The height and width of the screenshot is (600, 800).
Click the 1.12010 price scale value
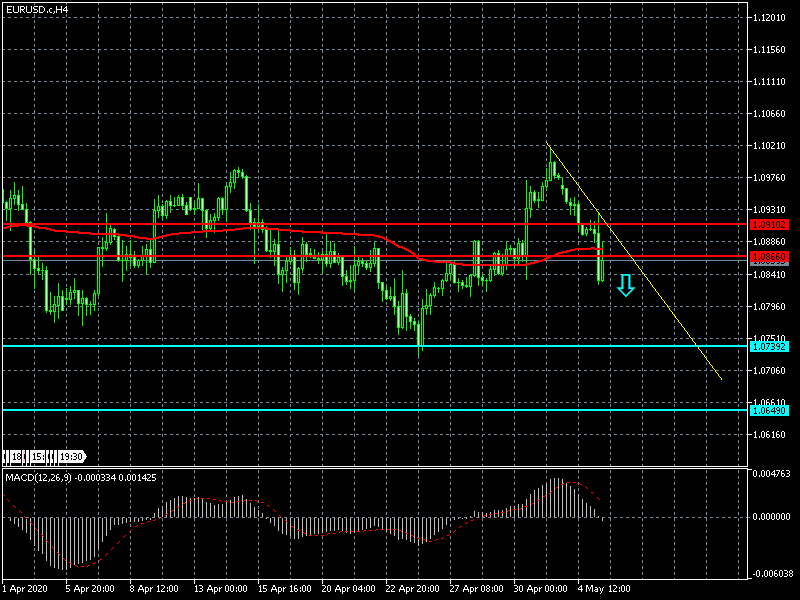tap(772, 18)
